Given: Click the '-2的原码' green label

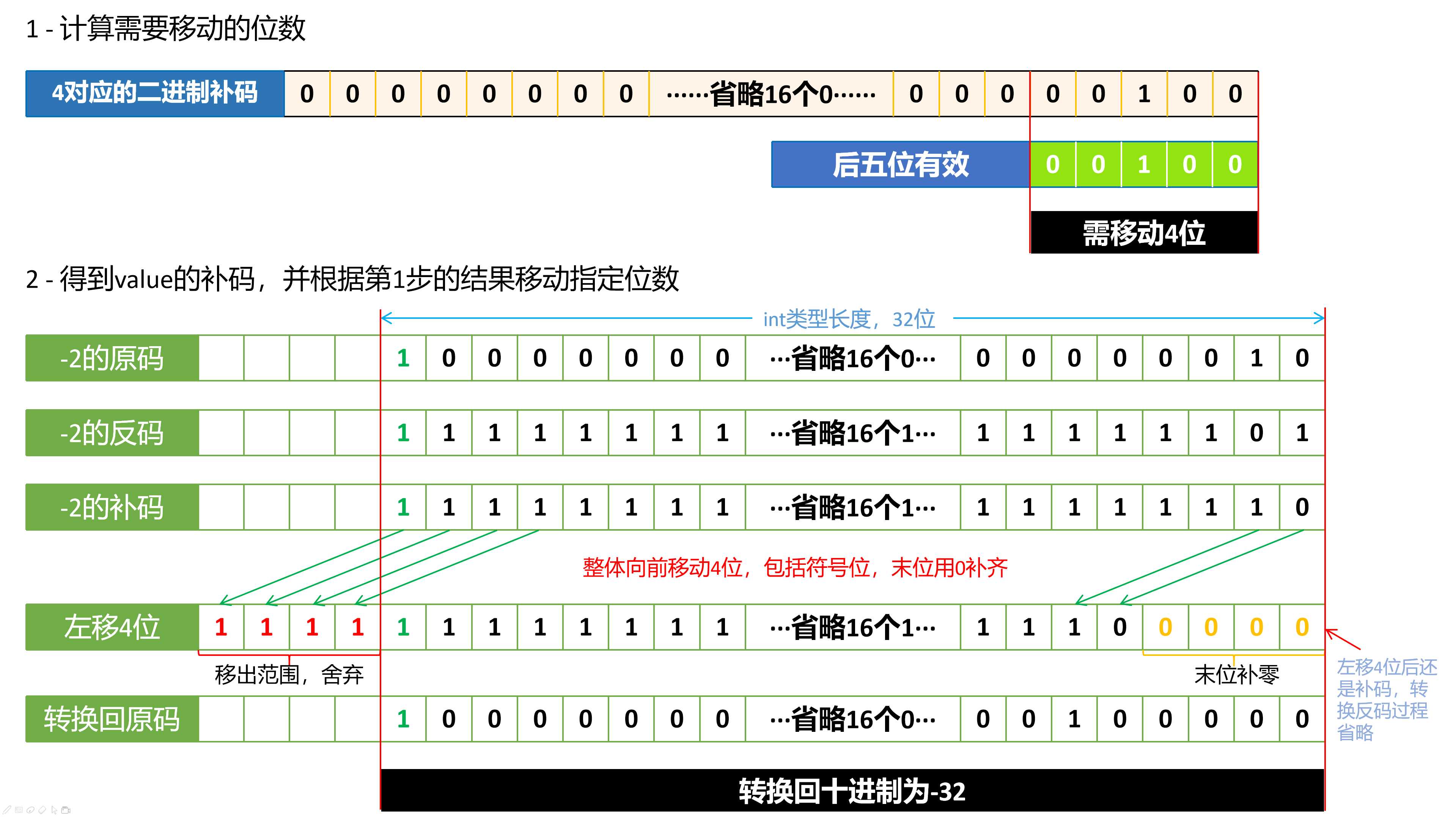Looking at the screenshot, I should pyautogui.click(x=112, y=358).
